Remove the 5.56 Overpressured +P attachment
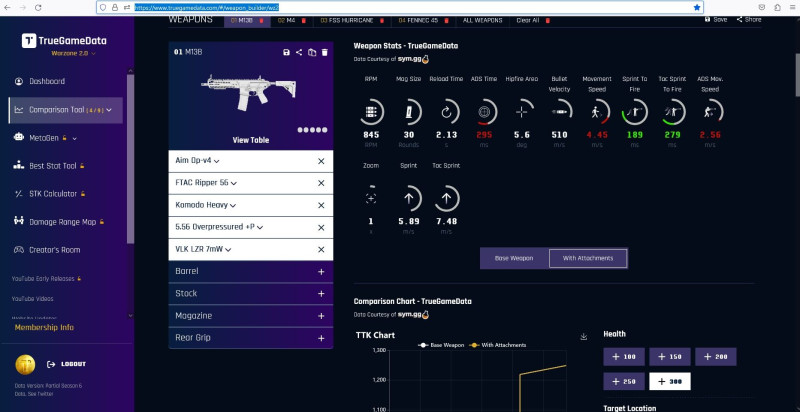Screen dimensions: 800x412 click(321, 227)
